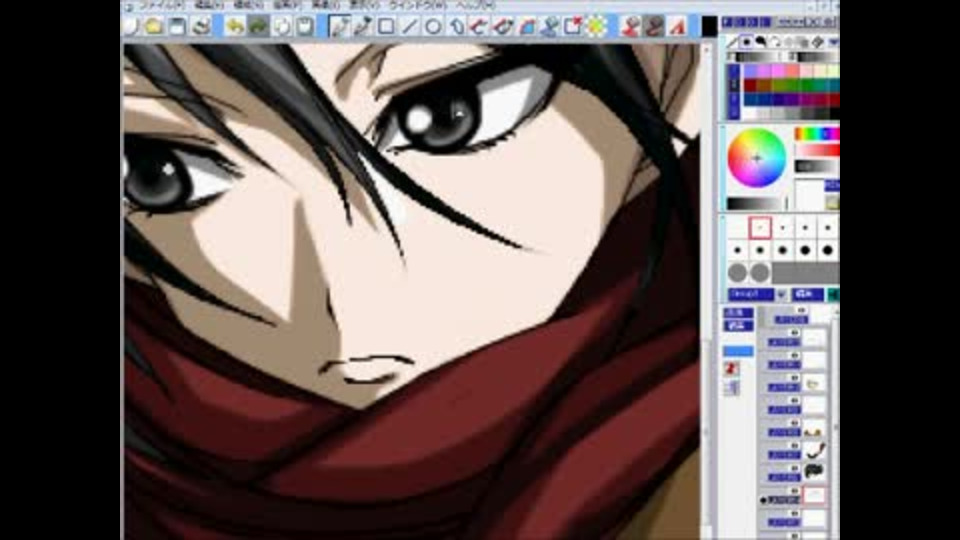960x540 pixels.
Task: Select the red curve line tool
Action: [479, 26]
